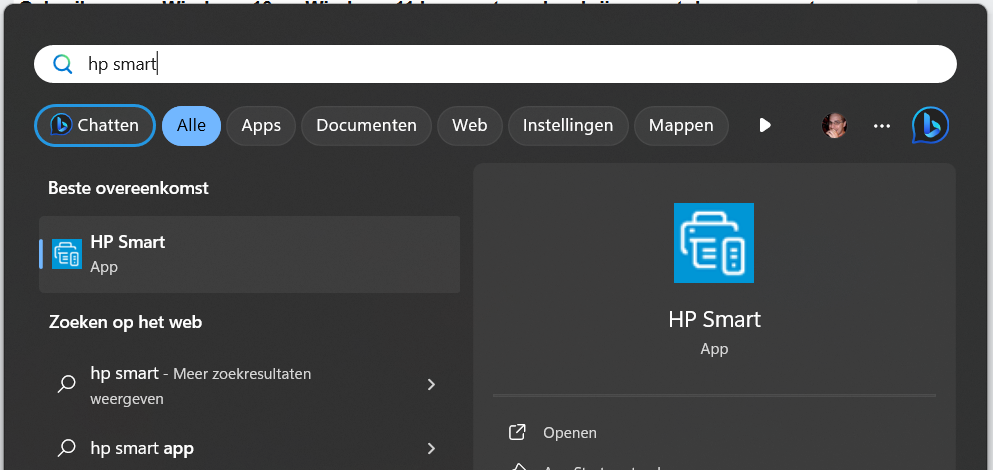Click the search icon beside 'hp smart app'
The height and width of the screenshot is (470, 993).
coord(66,448)
